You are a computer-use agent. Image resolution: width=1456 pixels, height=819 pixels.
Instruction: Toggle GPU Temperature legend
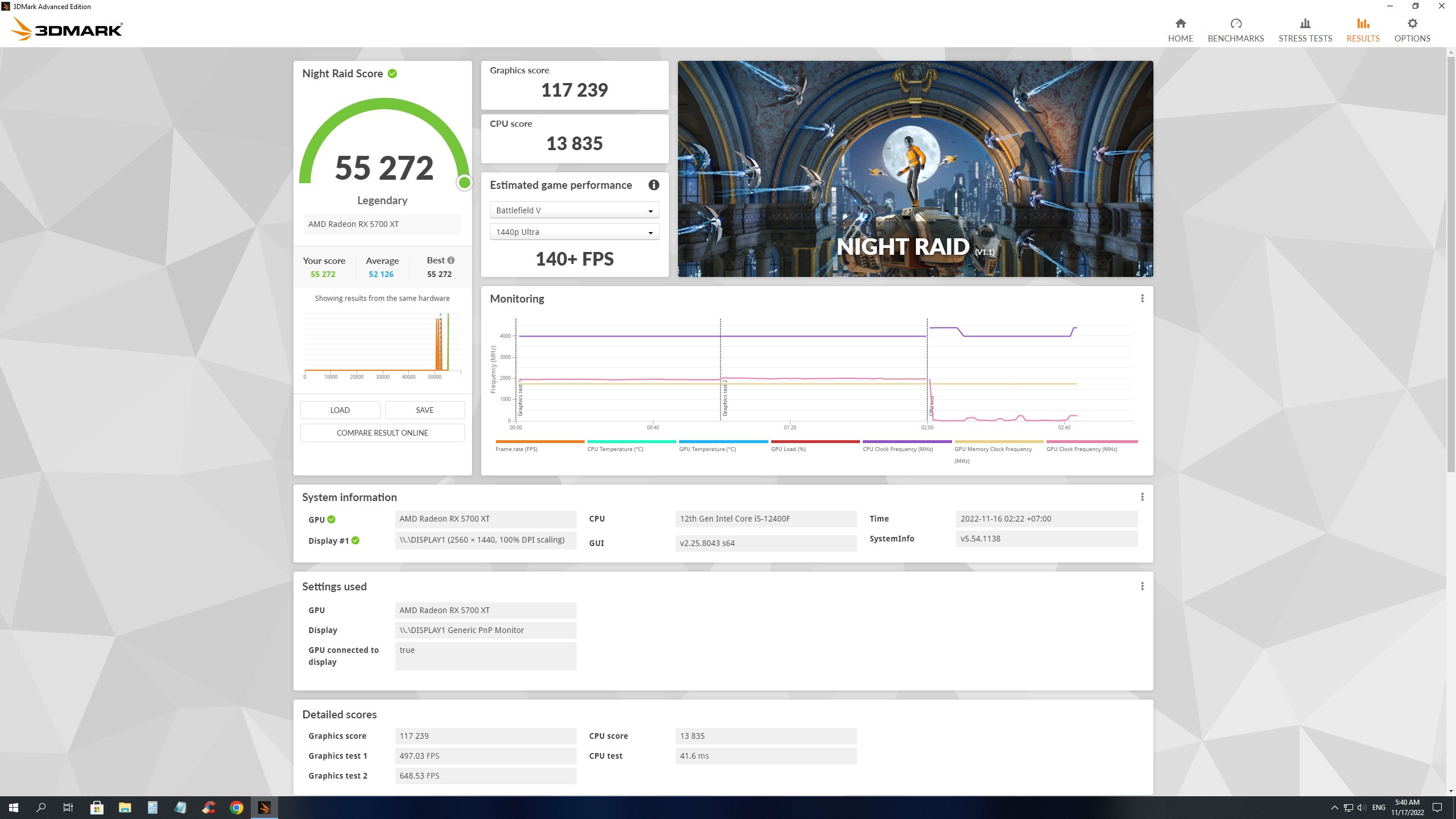[723, 445]
